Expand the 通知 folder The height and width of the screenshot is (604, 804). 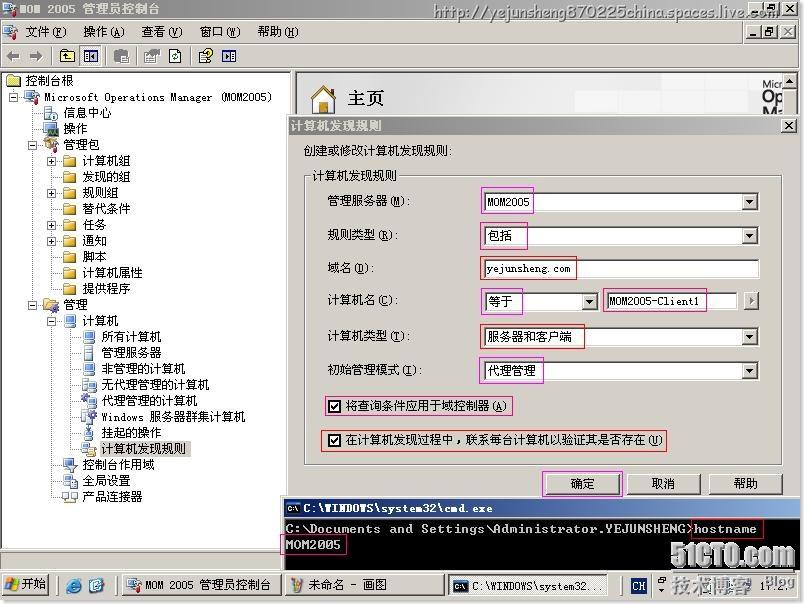point(51,241)
